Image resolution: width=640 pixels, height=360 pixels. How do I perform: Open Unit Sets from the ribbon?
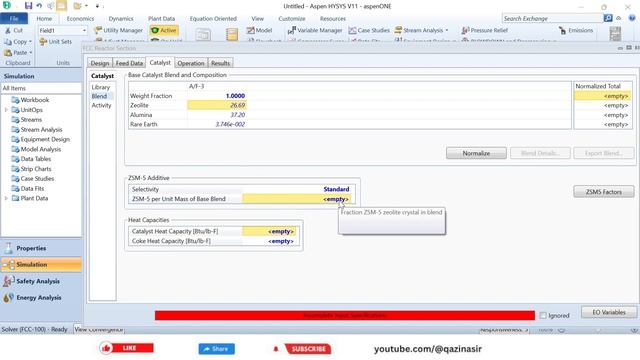click(56, 42)
